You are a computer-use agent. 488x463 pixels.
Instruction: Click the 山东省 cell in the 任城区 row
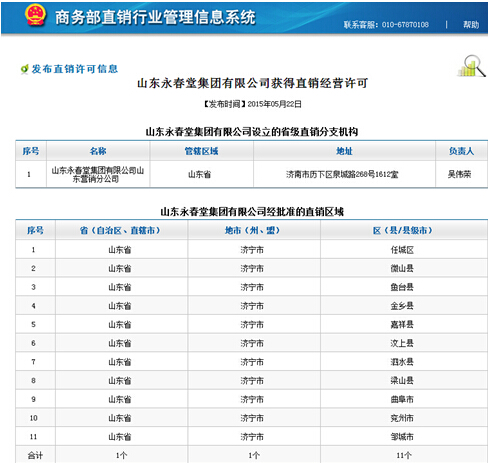[x=120, y=250]
